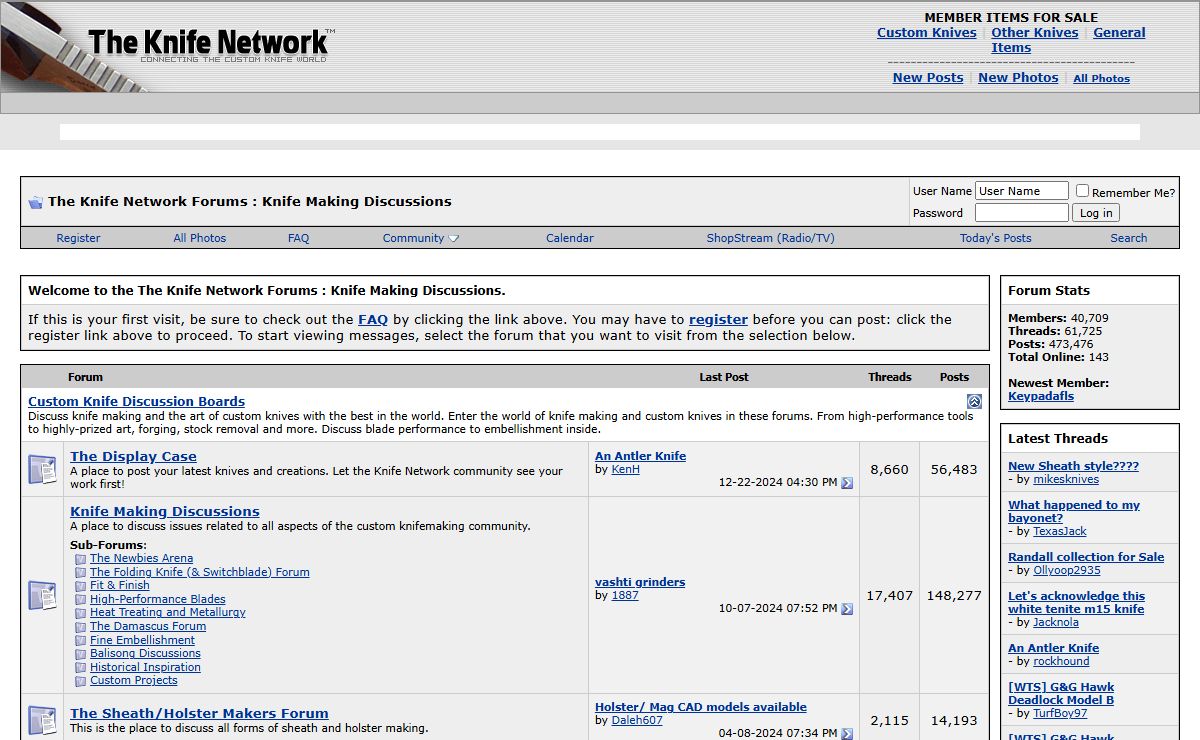Open All Photos in the navigation bar

(x=200, y=238)
